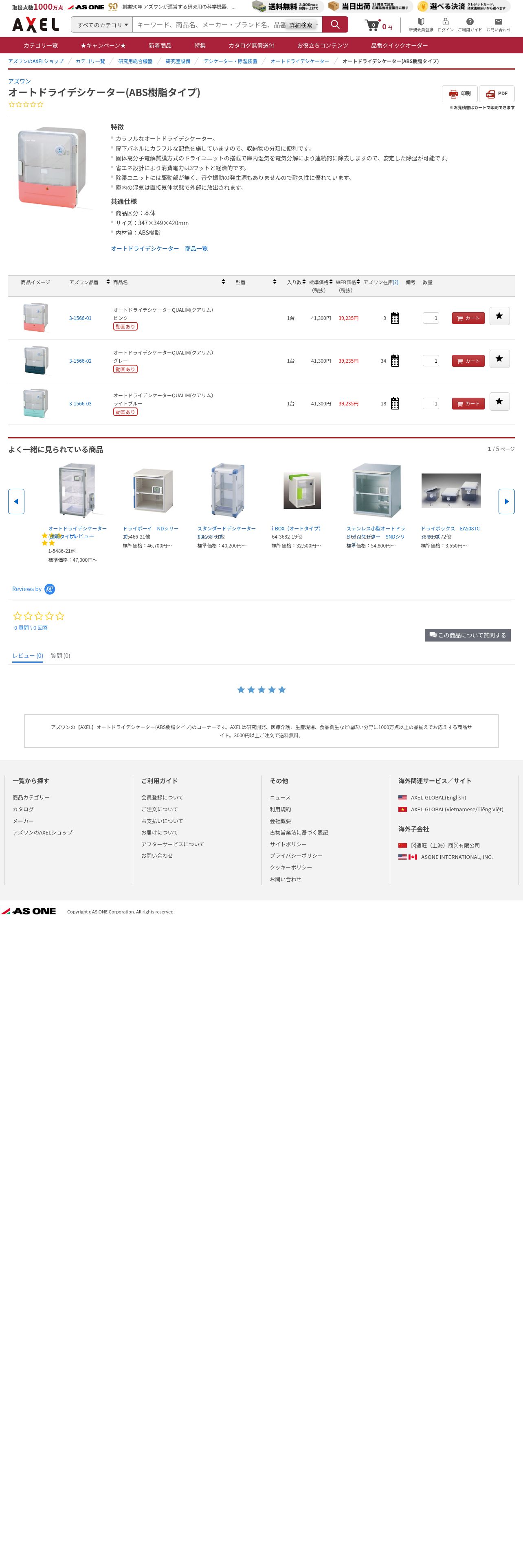This screenshot has height=1568, width=523.
Task: Edit quantity field for 3-1566-03
Action: coord(431,403)
